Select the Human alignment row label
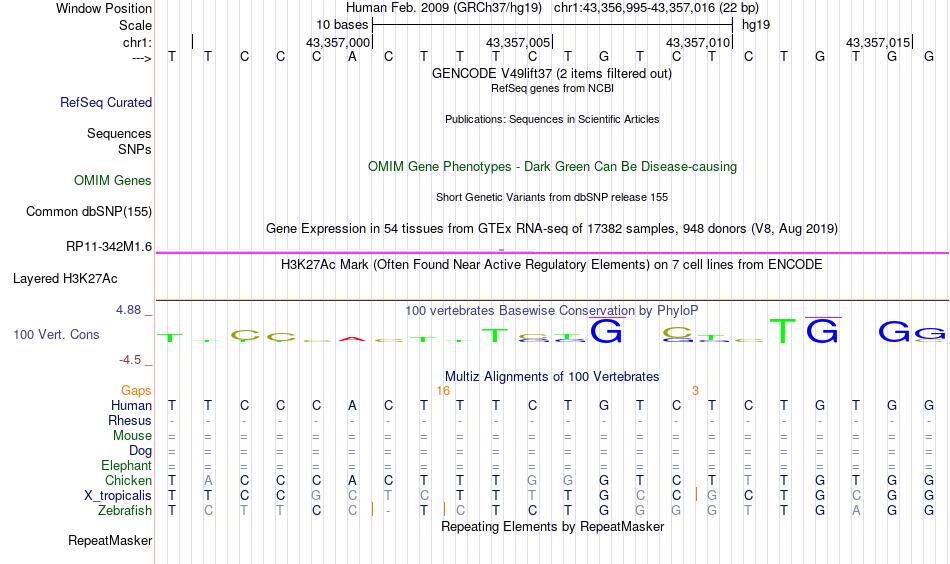 click(x=131, y=405)
